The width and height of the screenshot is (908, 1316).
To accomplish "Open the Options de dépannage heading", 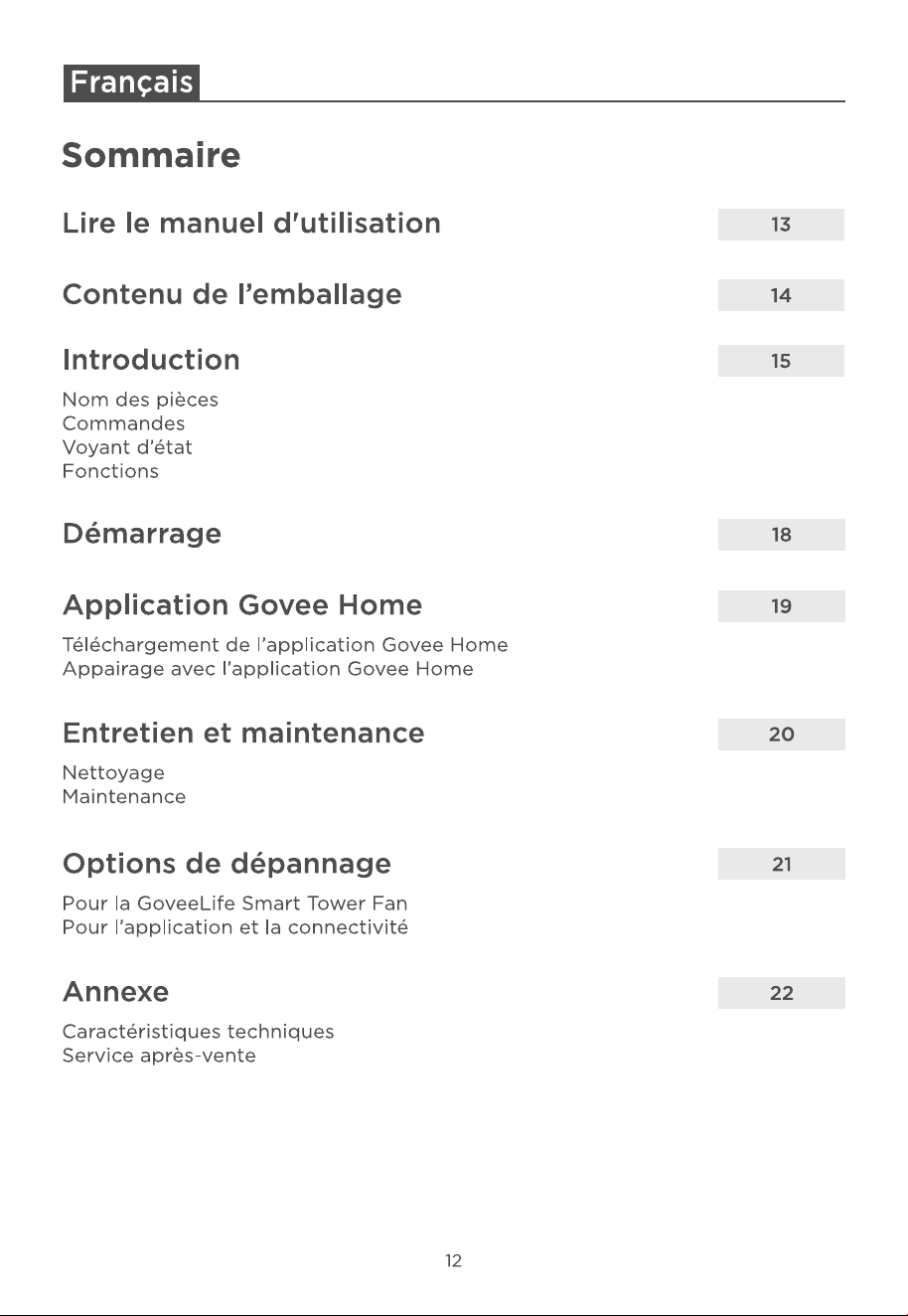I will tap(227, 864).
